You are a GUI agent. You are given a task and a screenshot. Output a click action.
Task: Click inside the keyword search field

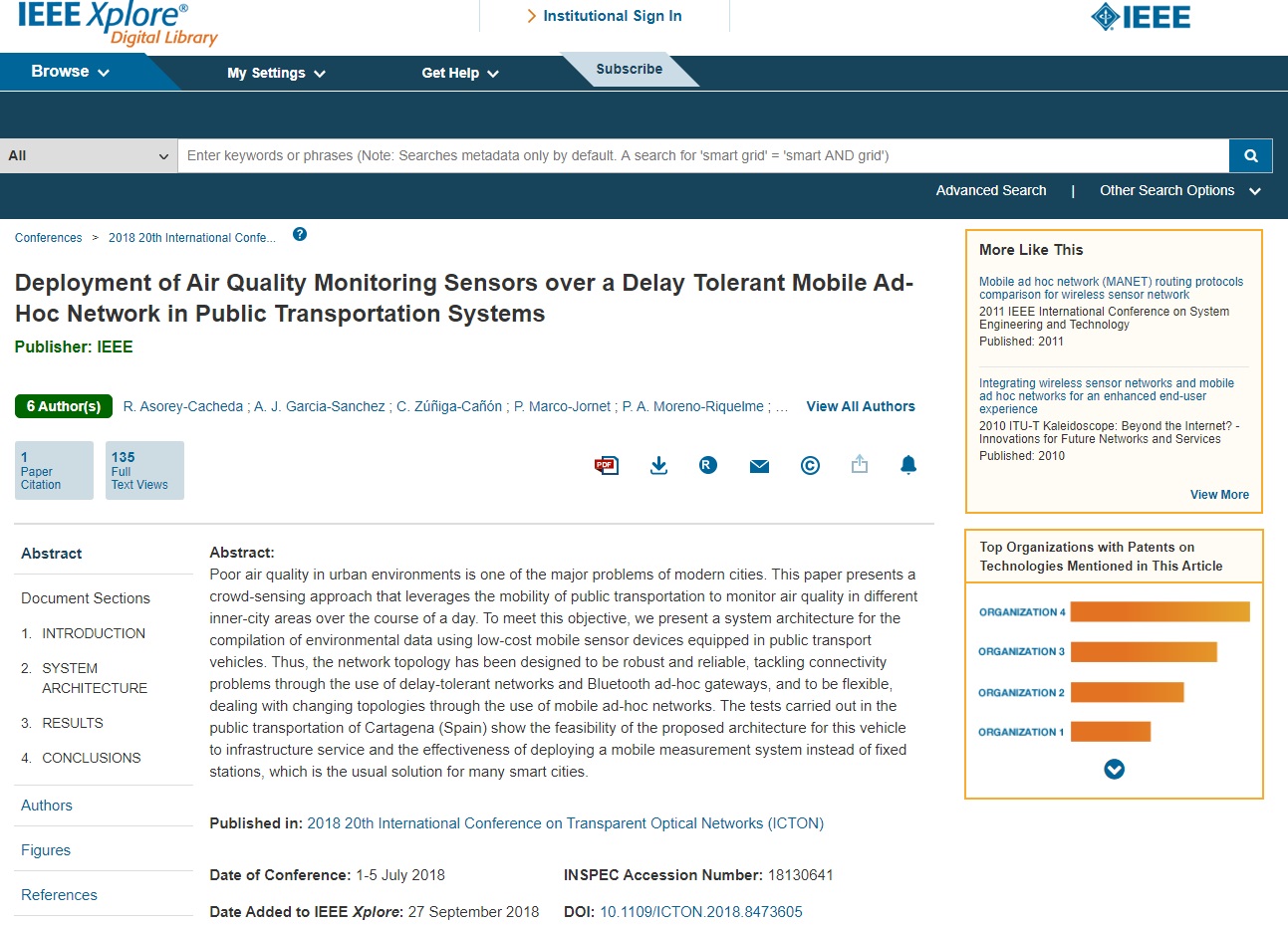tap(702, 155)
